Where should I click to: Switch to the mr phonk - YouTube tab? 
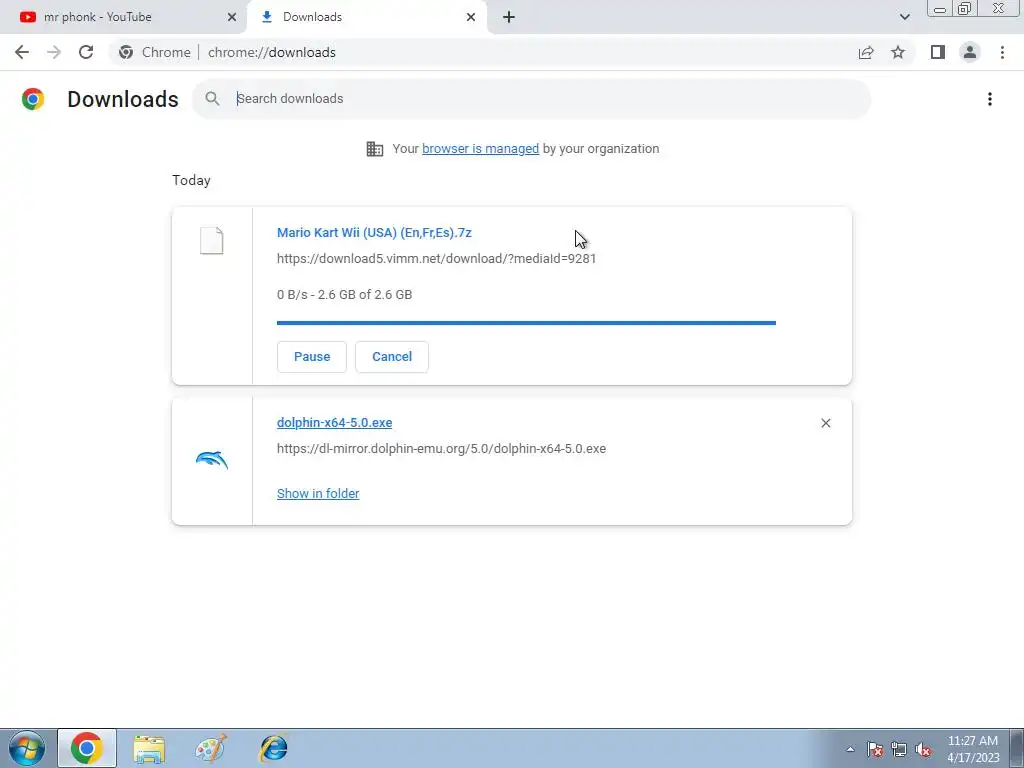point(123,17)
